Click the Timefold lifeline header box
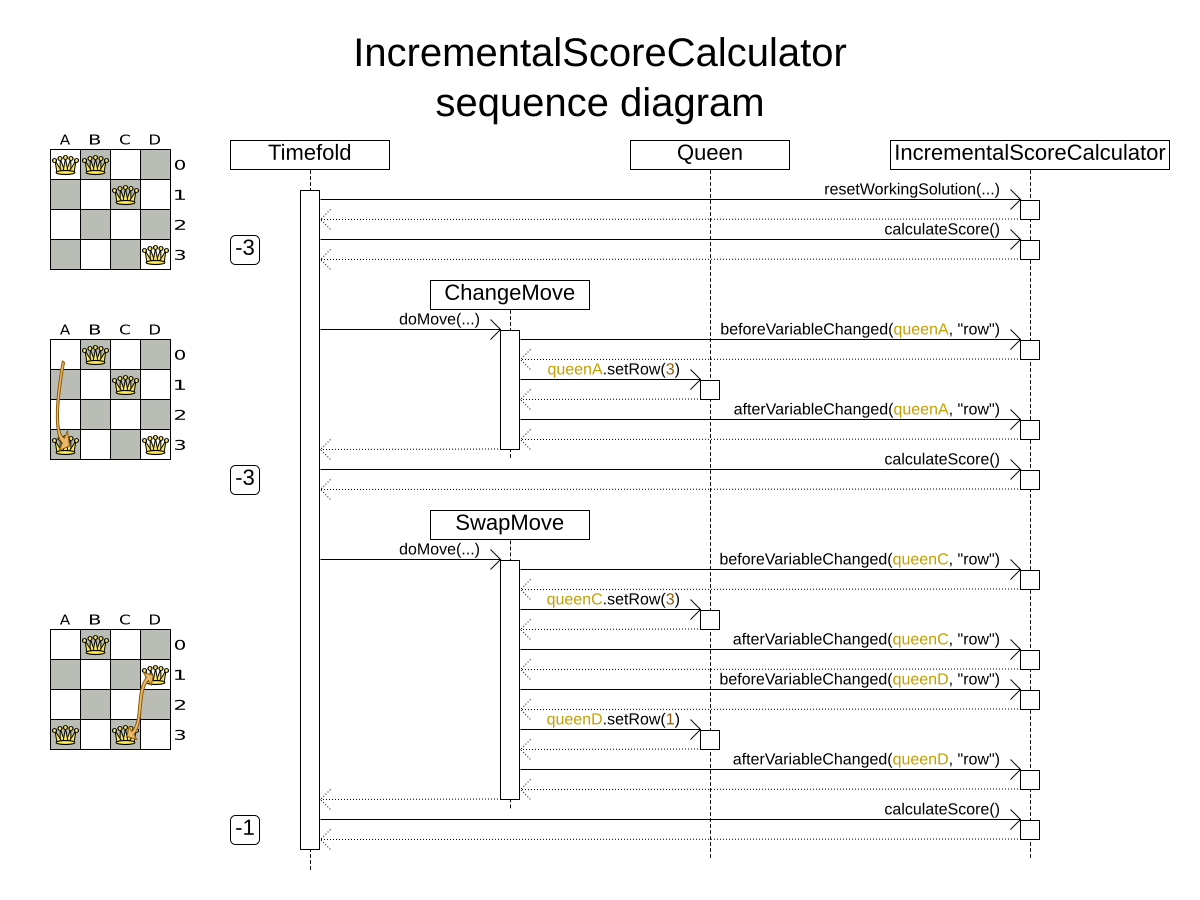This screenshot has height=900, width=1200. coord(310,154)
